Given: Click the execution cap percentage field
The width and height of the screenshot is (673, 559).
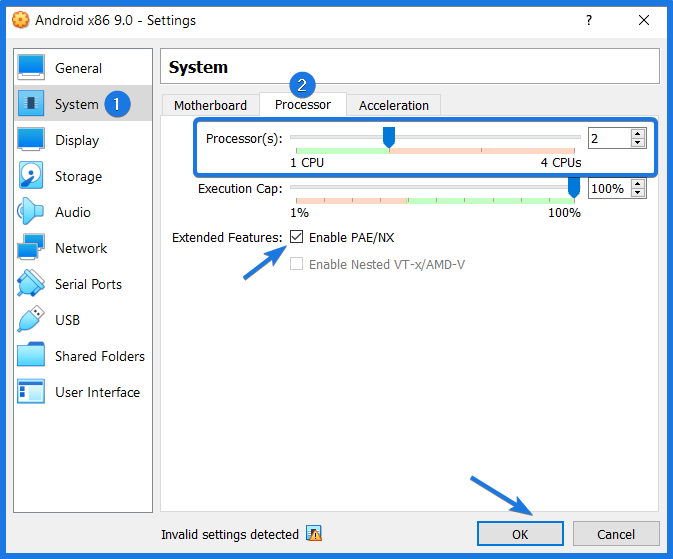Looking at the screenshot, I should tap(609, 188).
